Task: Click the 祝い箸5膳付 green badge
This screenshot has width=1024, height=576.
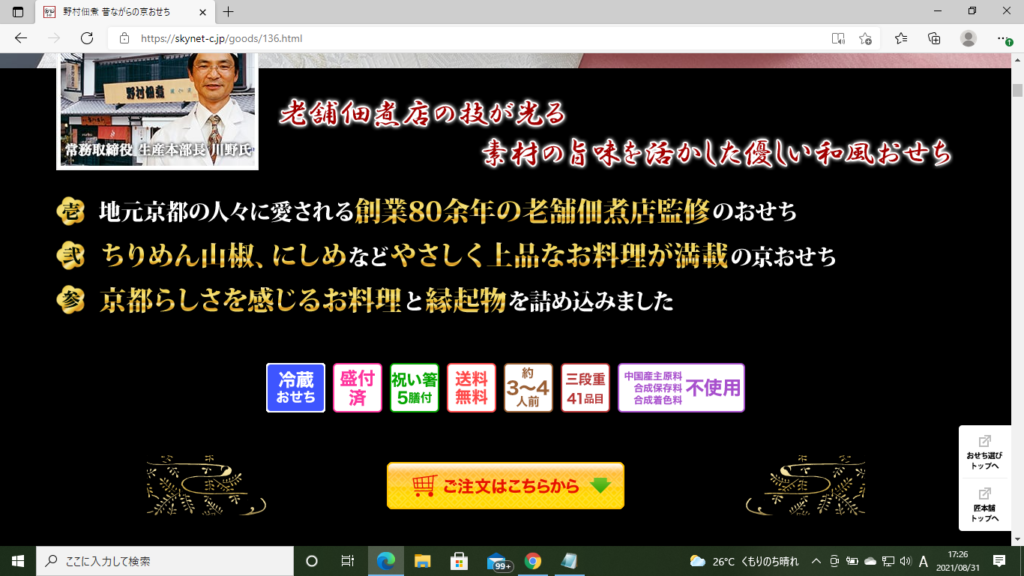Action: [414, 388]
